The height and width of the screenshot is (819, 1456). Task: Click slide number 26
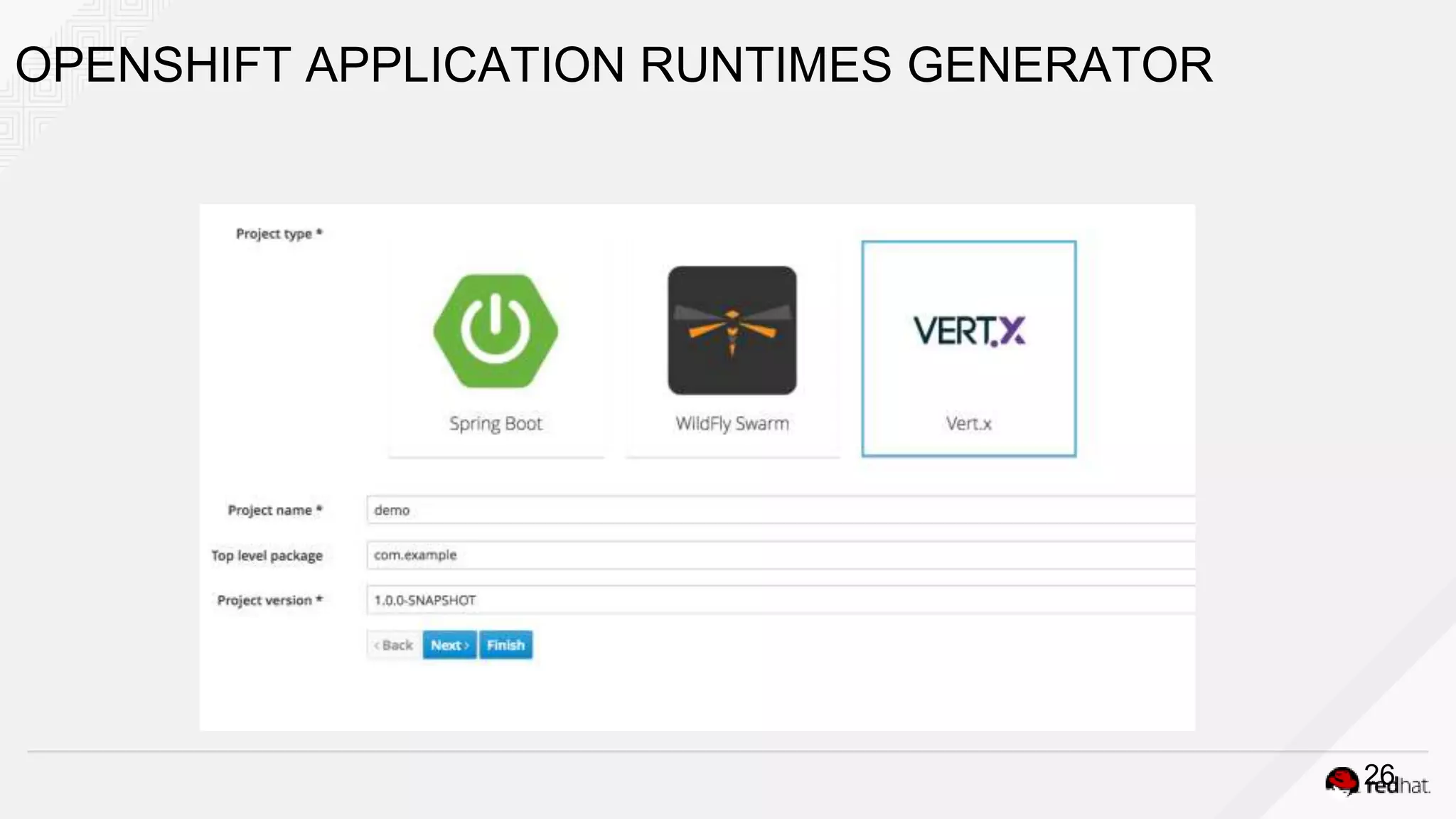1379,774
